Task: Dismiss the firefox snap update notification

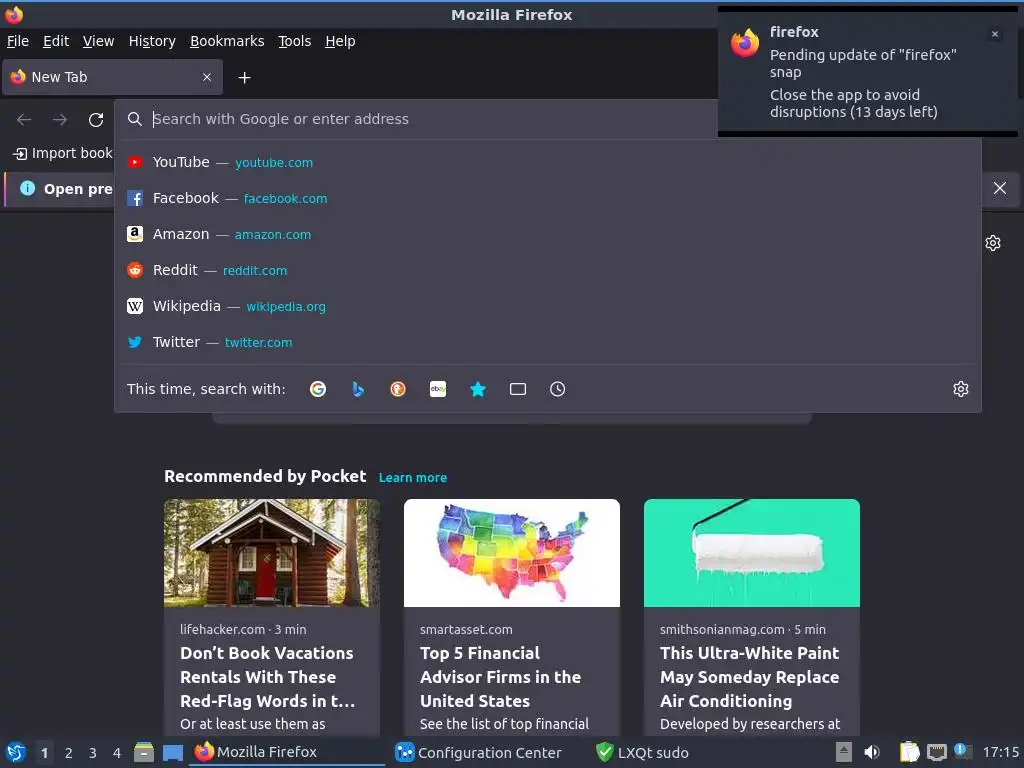Action: click(995, 34)
